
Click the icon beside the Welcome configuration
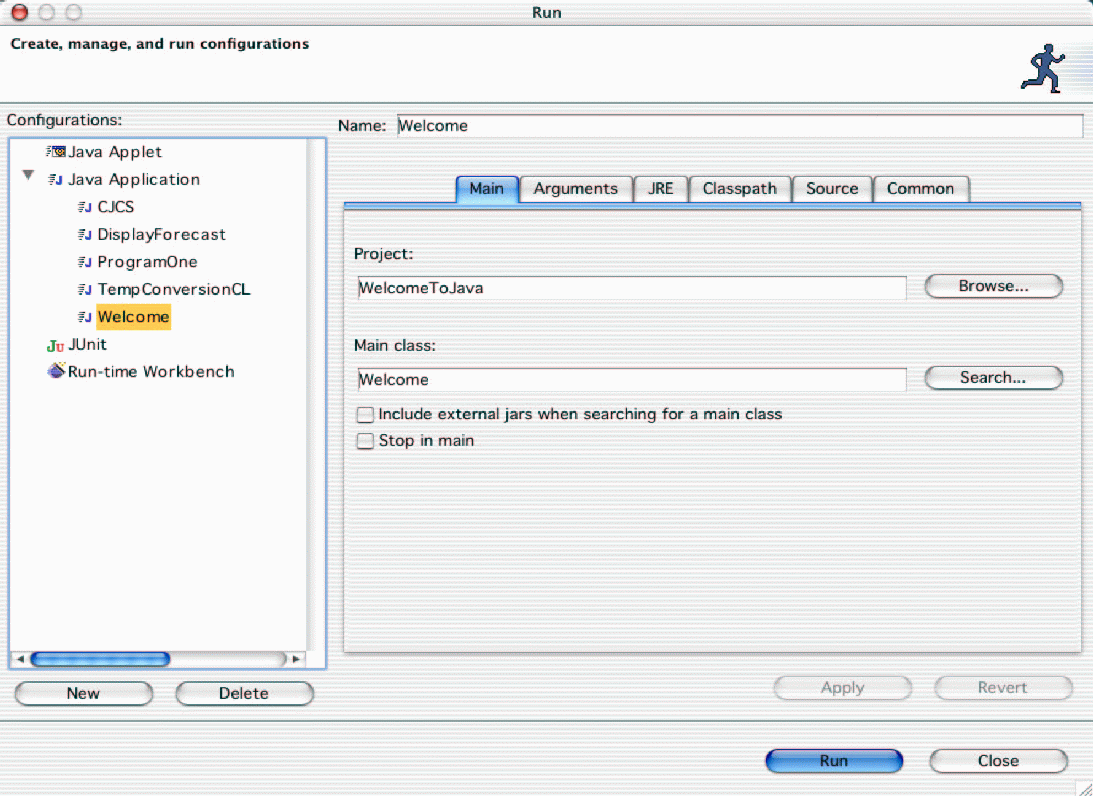(x=84, y=317)
